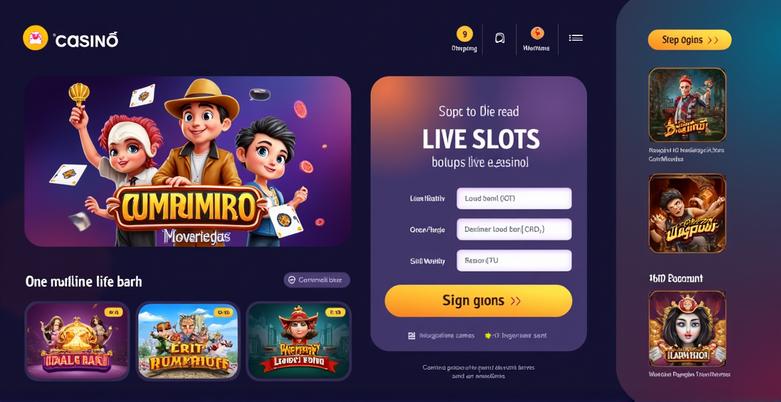Click the round icon in Commel pill button
This screenshot has height=402, width=781.
tap(292, 280)
